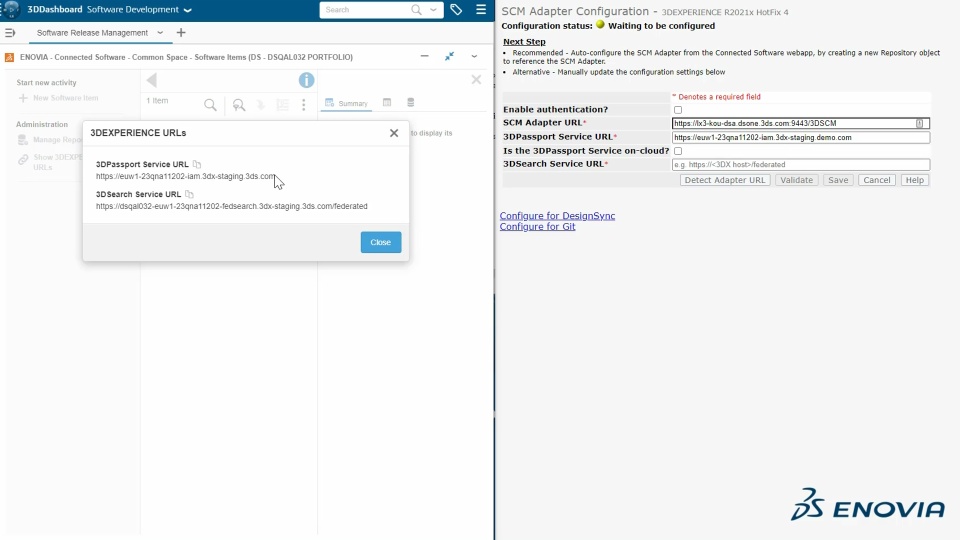Click the search magnifier icon in top bar

416,10
